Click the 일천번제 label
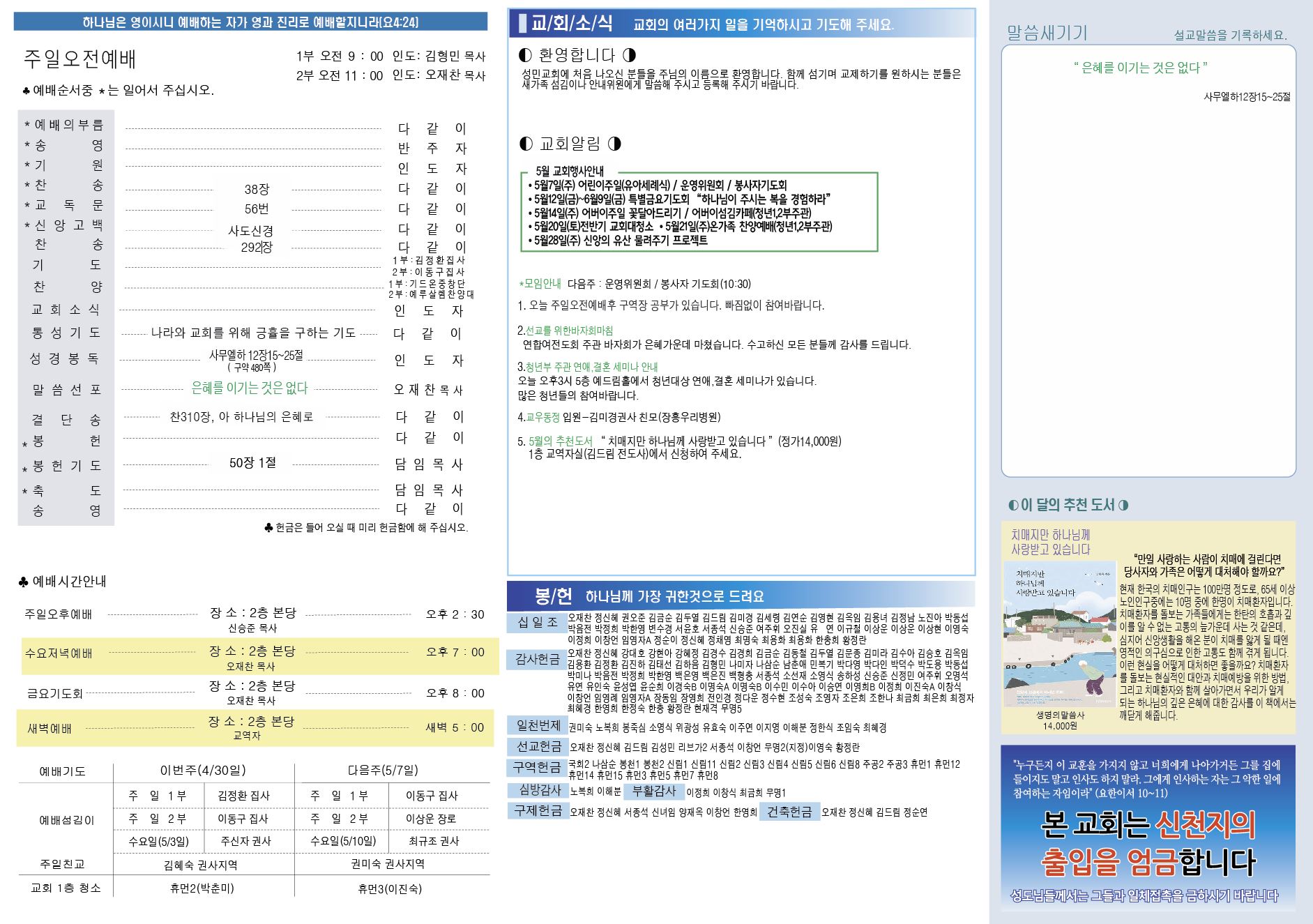Image resolution: width=1313 pixels, height=924 pixels. (x=537, y=725)
